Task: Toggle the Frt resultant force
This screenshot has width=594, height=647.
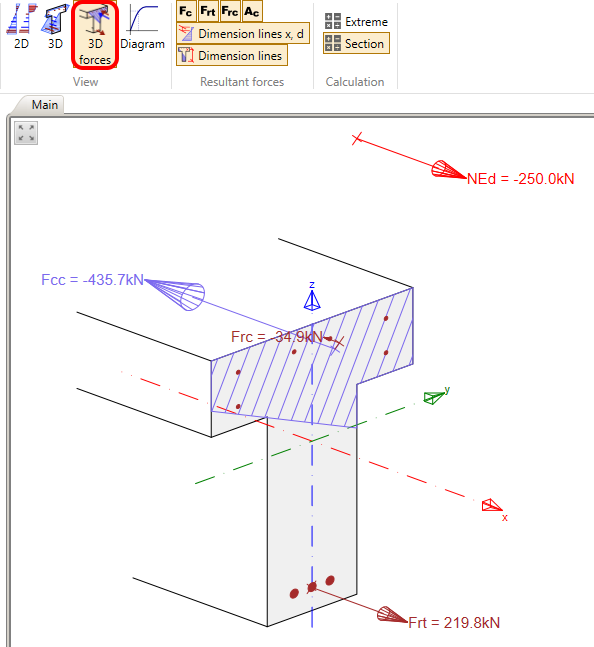Action: (x=207, y=12)
